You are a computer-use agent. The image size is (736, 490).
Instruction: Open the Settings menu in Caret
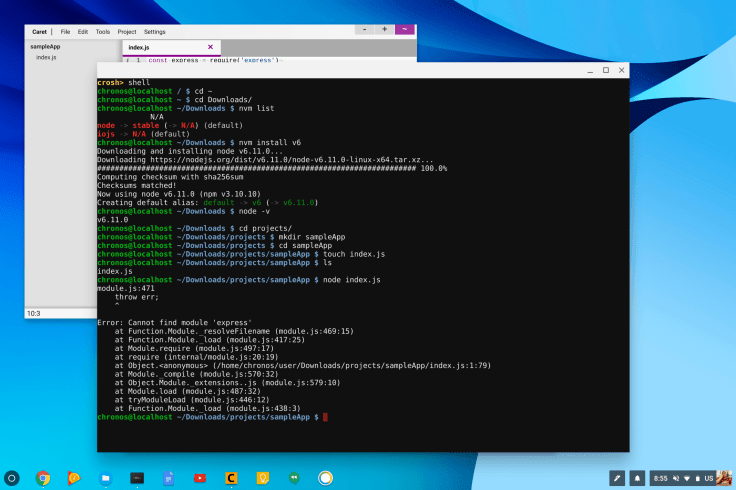155,32
